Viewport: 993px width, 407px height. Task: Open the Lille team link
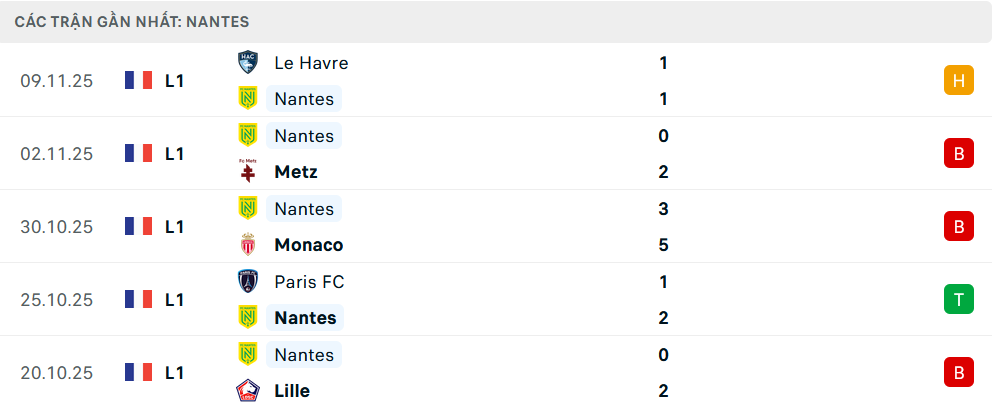292,391
